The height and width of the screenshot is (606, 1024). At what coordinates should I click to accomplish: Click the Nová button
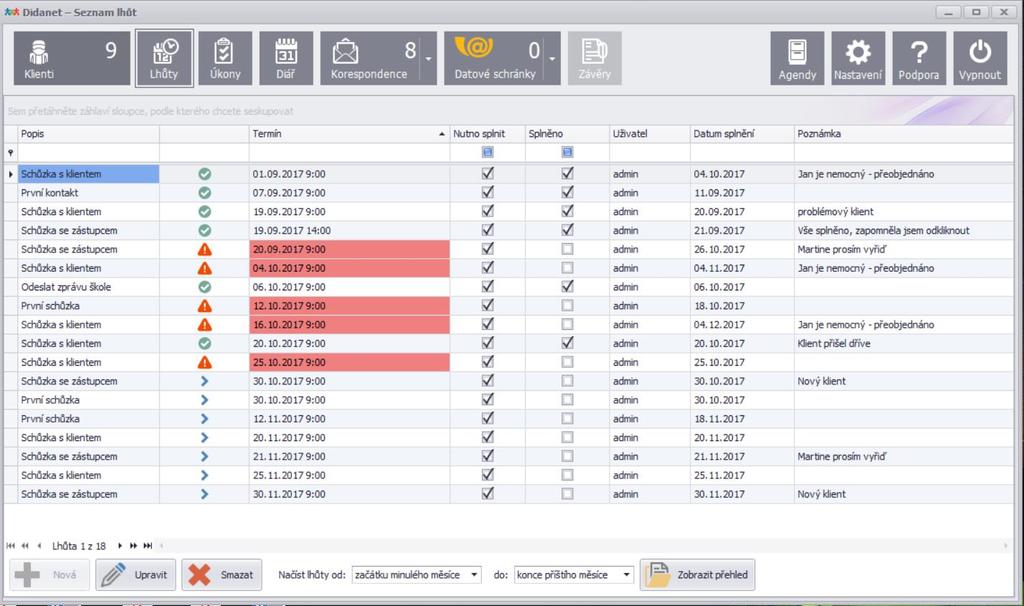click(50, 575)
